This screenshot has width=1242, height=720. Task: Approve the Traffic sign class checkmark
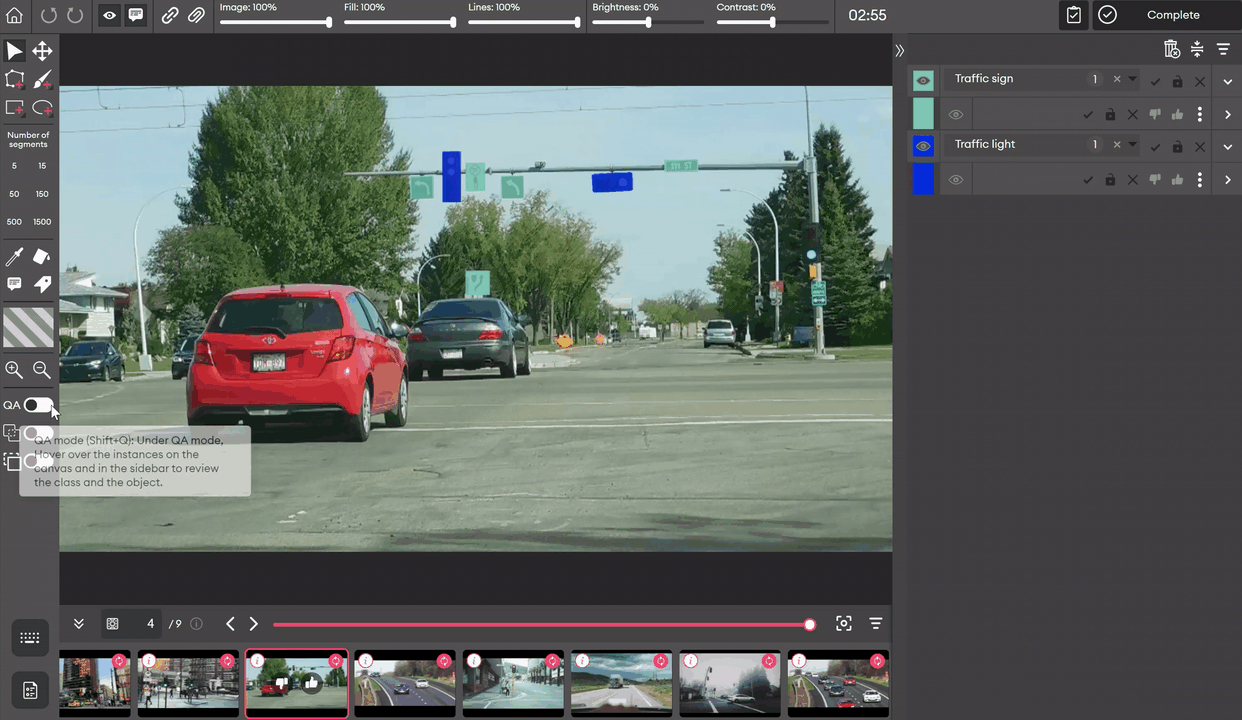1155,81
